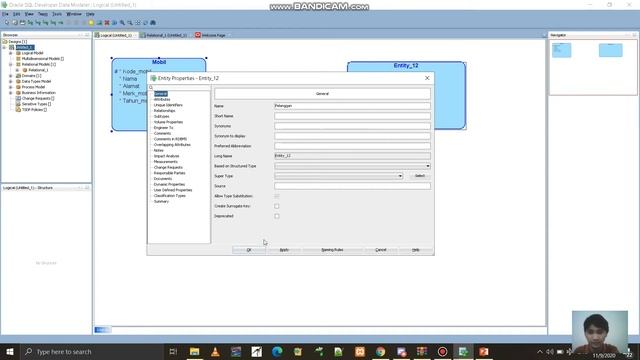Toggle Allow Type Substitution checkbox
The height and width of the screenshot is (360, 640).
click(x=277, y=196)
